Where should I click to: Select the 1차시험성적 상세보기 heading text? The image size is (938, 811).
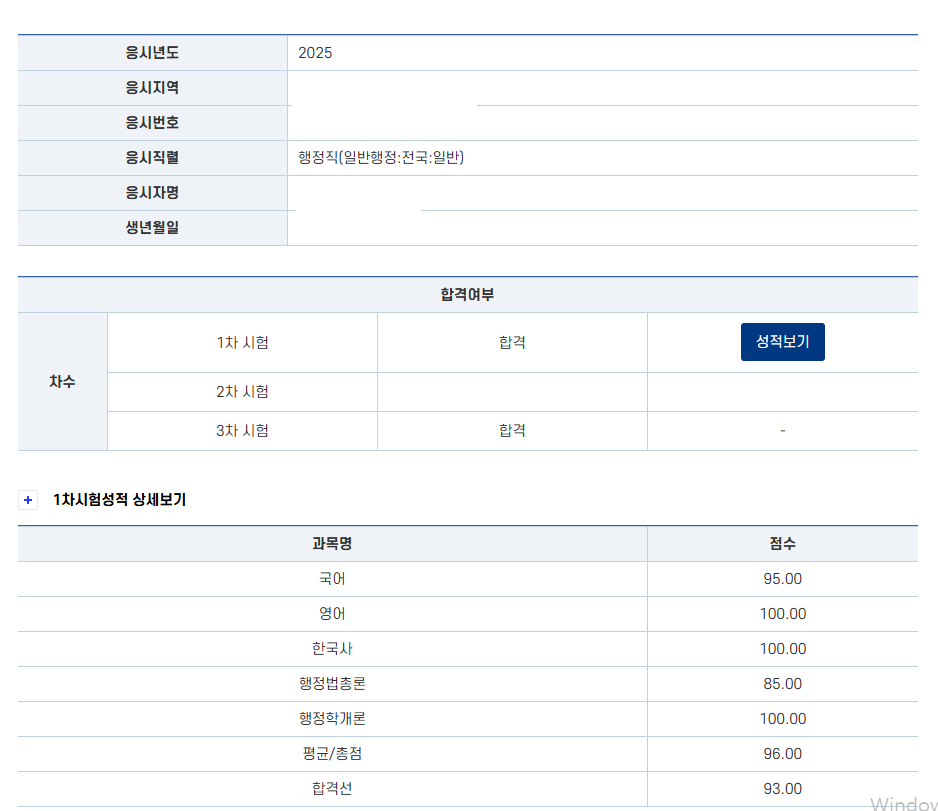click(120, 500)
